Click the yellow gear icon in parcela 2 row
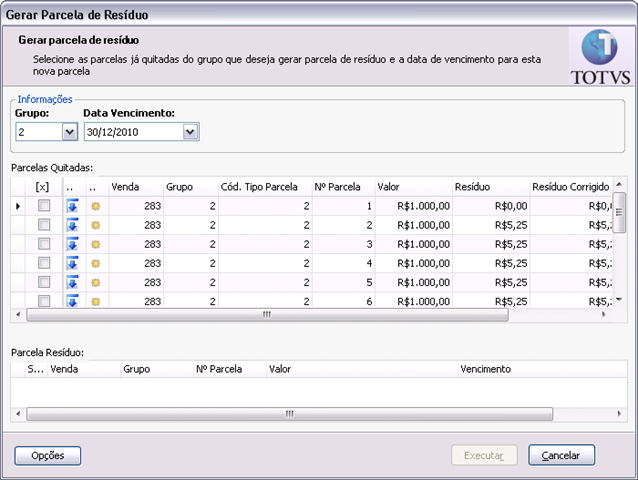 click(x=96, y=225)
